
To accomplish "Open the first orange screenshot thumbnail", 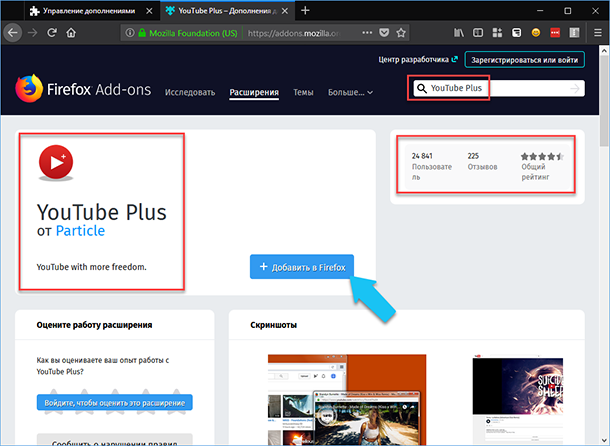I will coord(347,400).
